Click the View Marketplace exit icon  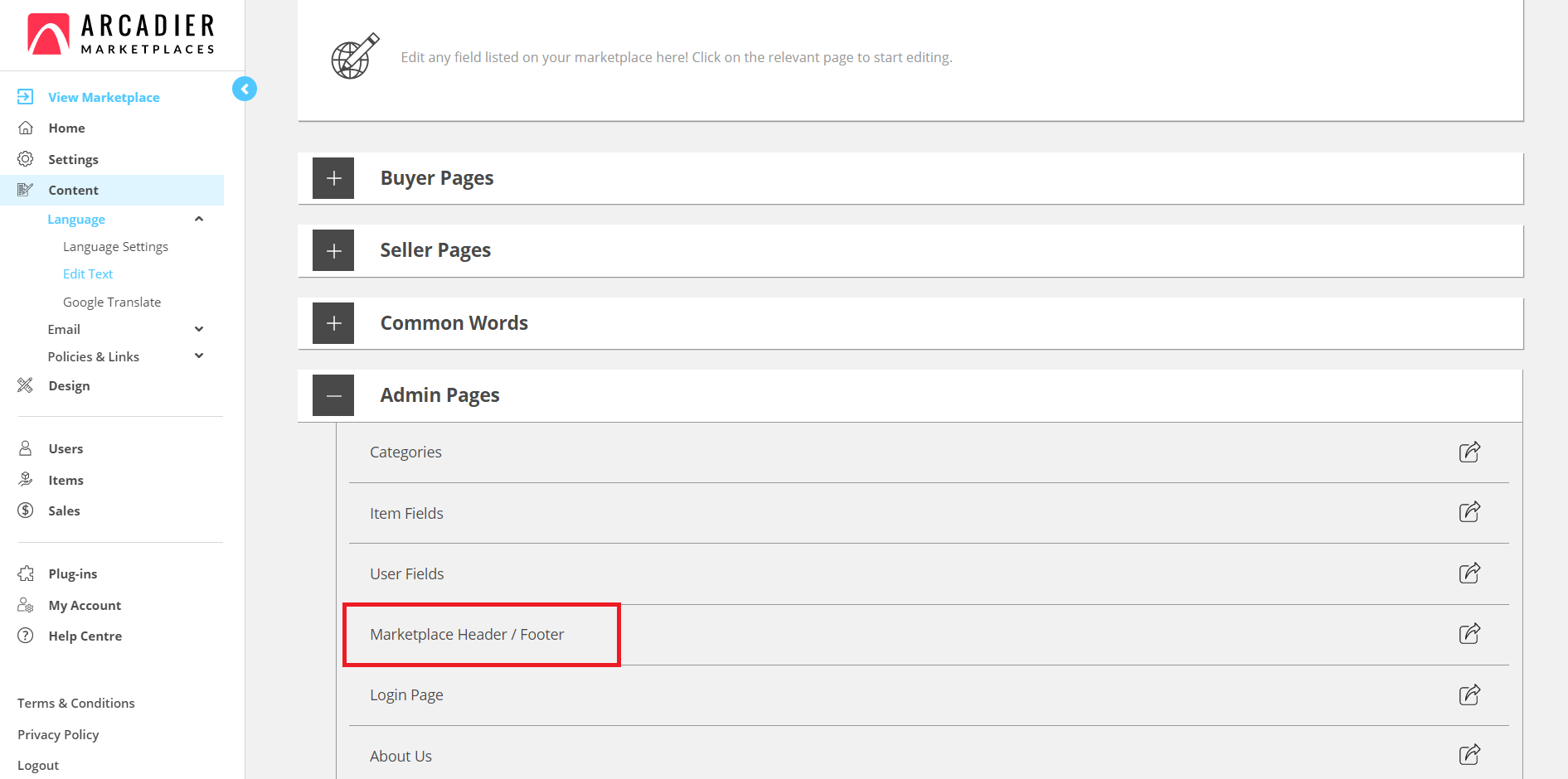point(26,97)
